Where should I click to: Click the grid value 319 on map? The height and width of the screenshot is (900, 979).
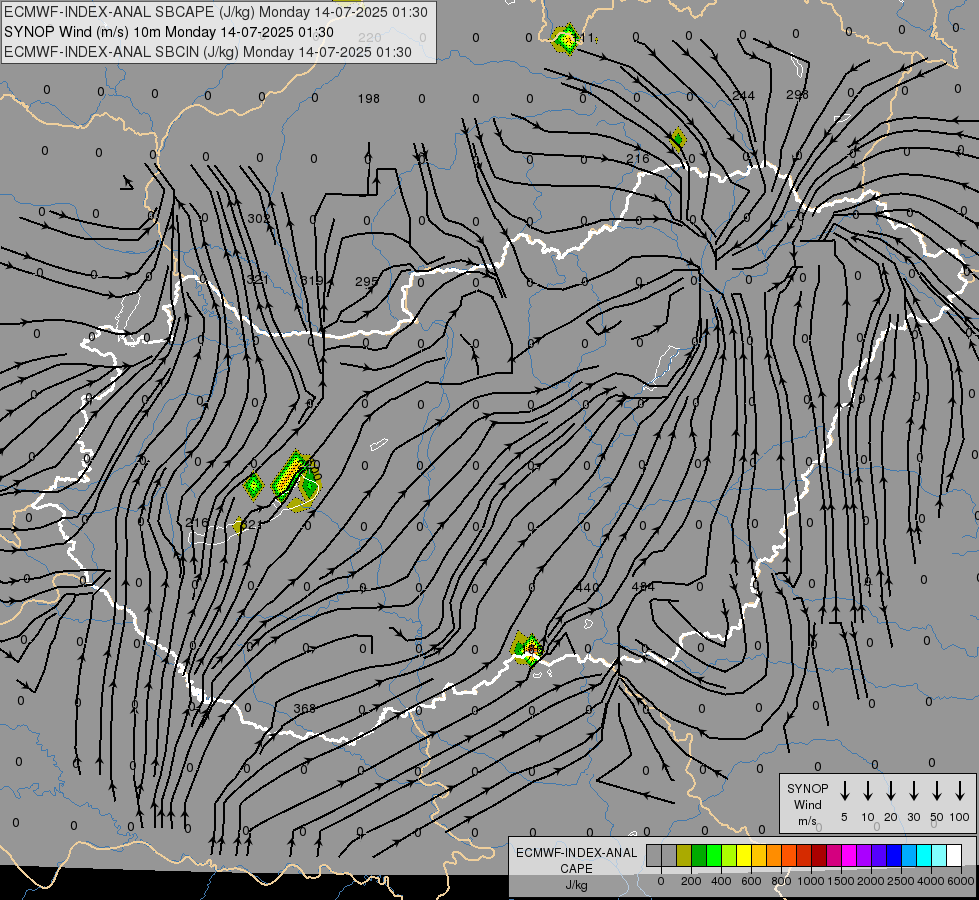[x=312, y=280]
